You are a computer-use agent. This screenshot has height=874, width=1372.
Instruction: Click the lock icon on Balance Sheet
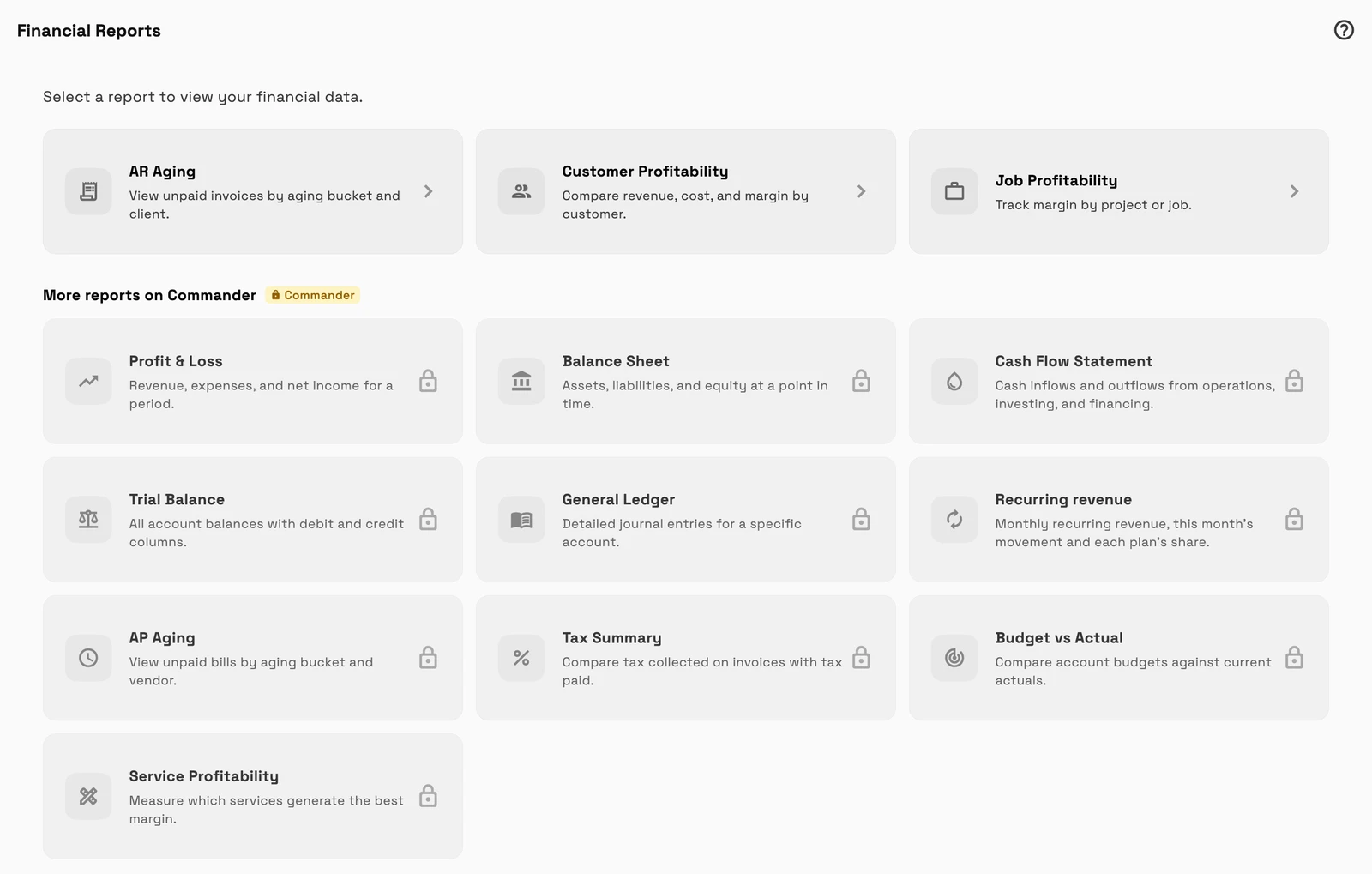861,381
